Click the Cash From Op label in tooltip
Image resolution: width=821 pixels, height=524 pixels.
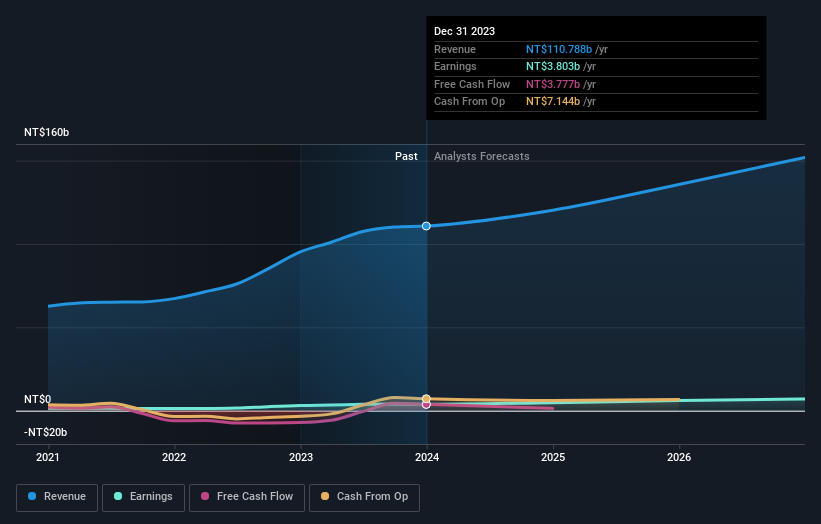[469, 102]
